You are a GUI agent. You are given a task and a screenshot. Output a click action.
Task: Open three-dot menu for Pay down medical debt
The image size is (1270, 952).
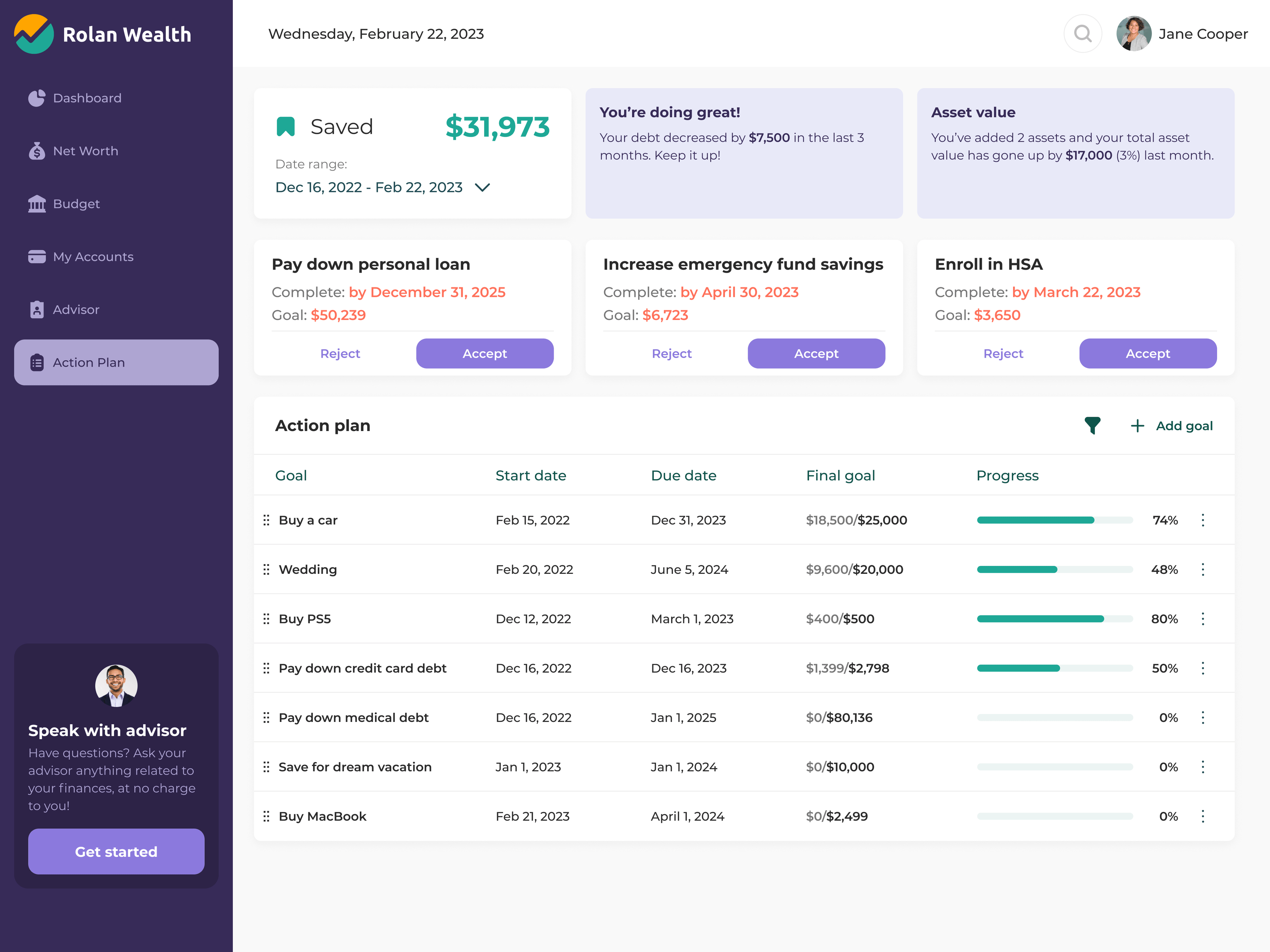pyautogui.click(x=1203, y=717)
